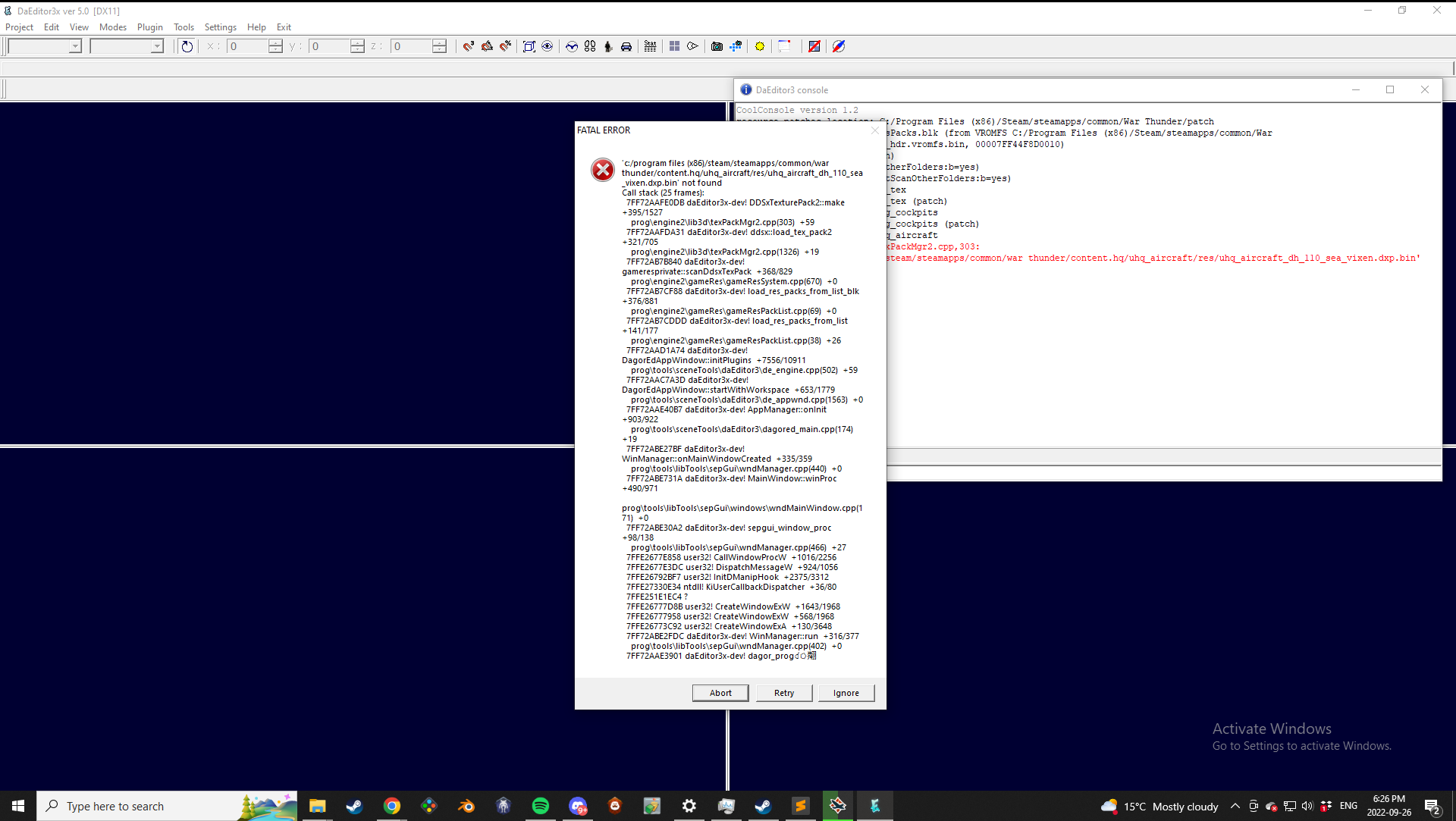Click the selection rectangle console icon
The height and width of the screenshot is (821, 1456).
point(784,46)
